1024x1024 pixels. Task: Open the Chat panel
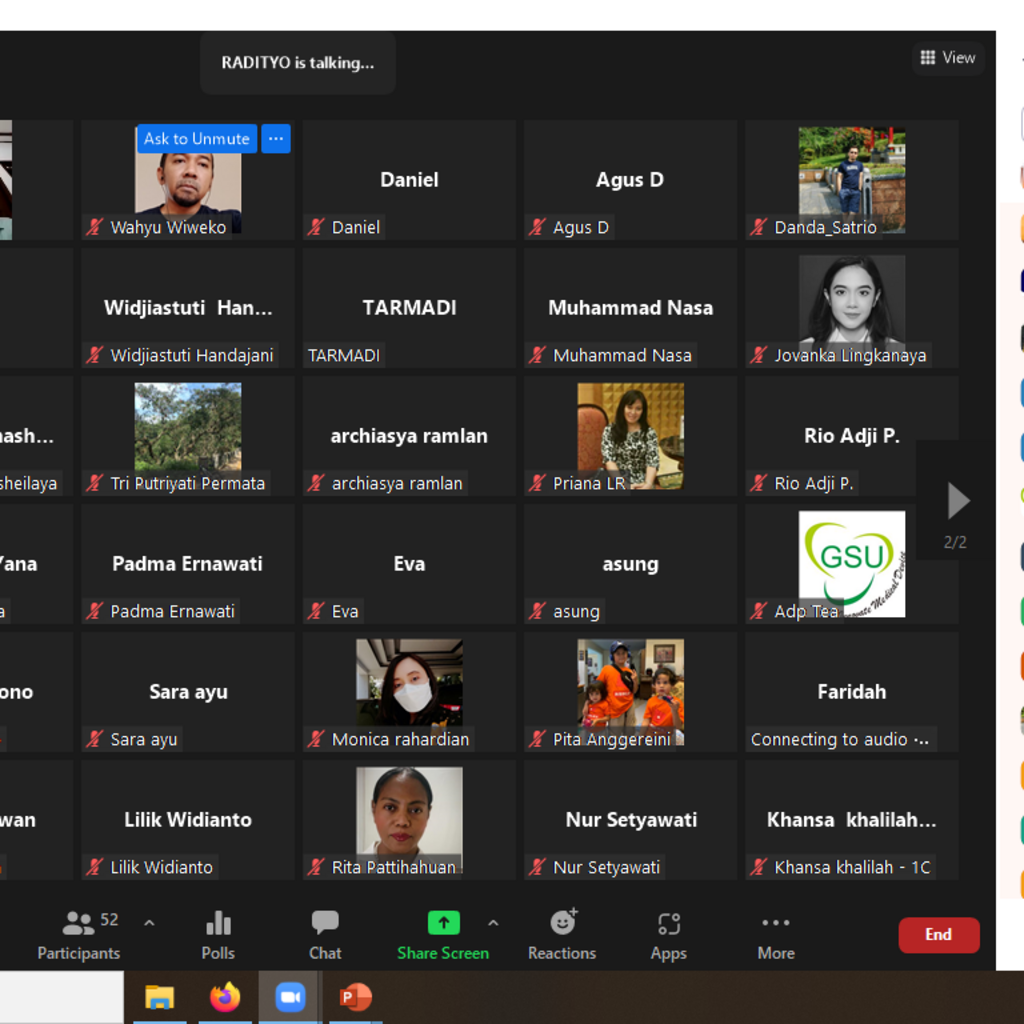click(325, 934)
